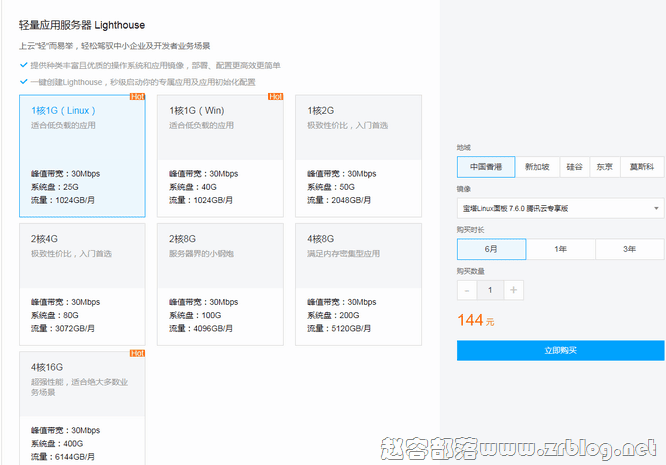Open the 镜像 image dropdown
The width and height of the screenshot is (666, 465).
pos(561,208)
